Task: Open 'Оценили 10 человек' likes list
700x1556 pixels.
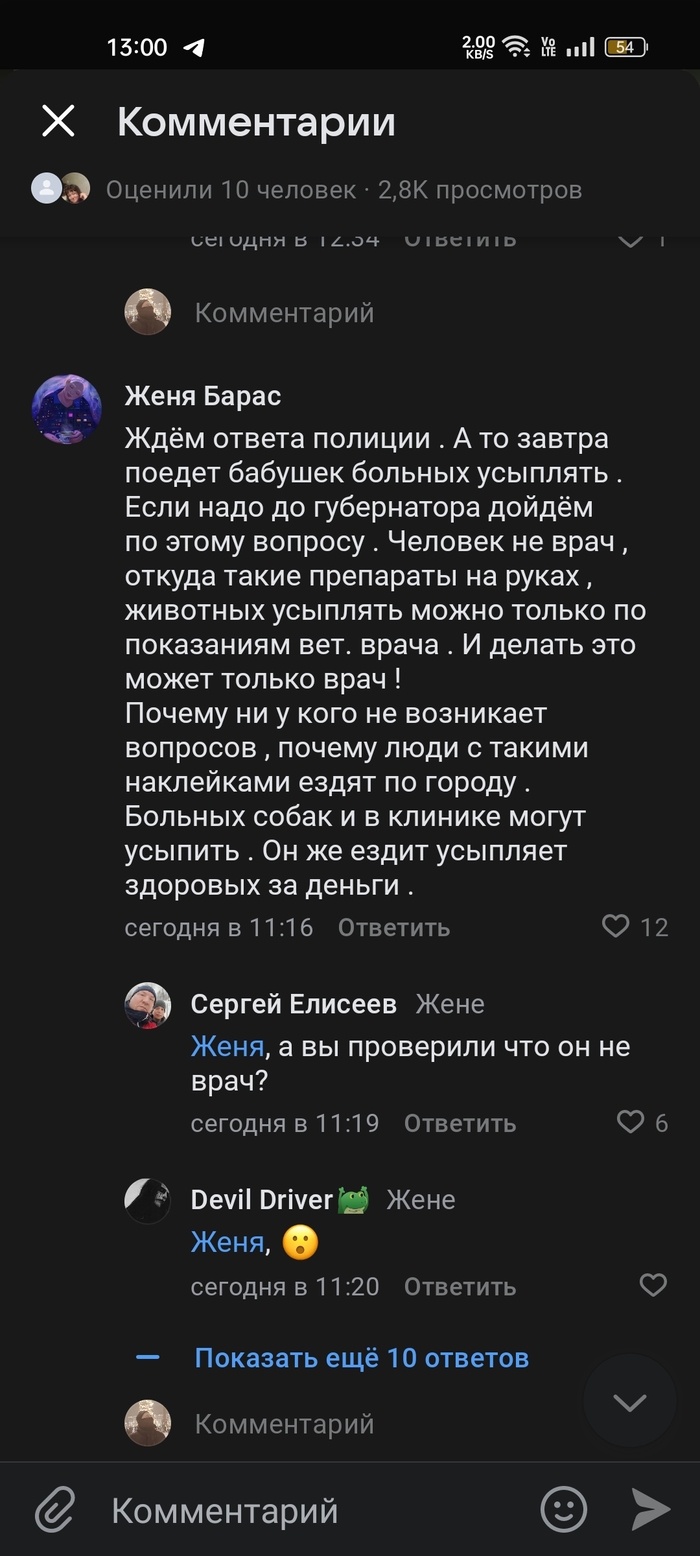Action: 231,189
